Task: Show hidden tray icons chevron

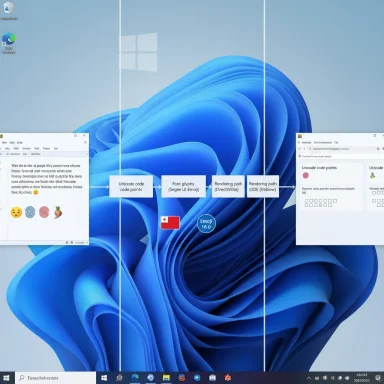Action: pos(308,378)
